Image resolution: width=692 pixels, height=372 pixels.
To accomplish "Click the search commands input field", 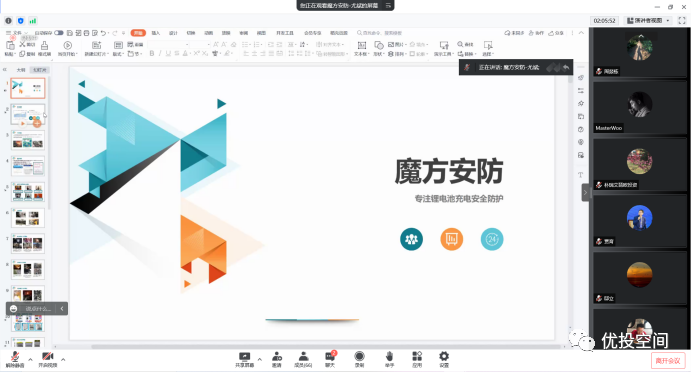I will point(381,33).
